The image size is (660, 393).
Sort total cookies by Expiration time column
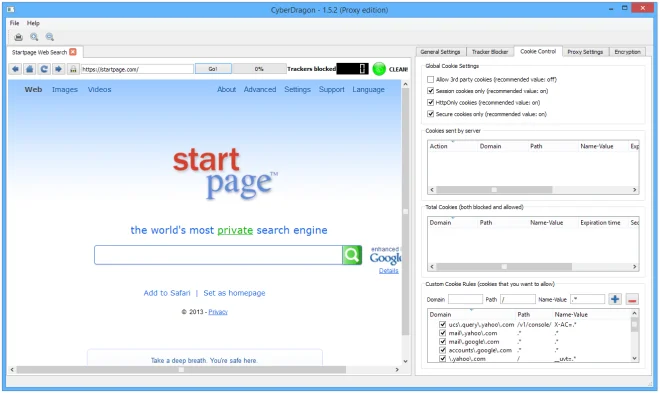(603, 223)
